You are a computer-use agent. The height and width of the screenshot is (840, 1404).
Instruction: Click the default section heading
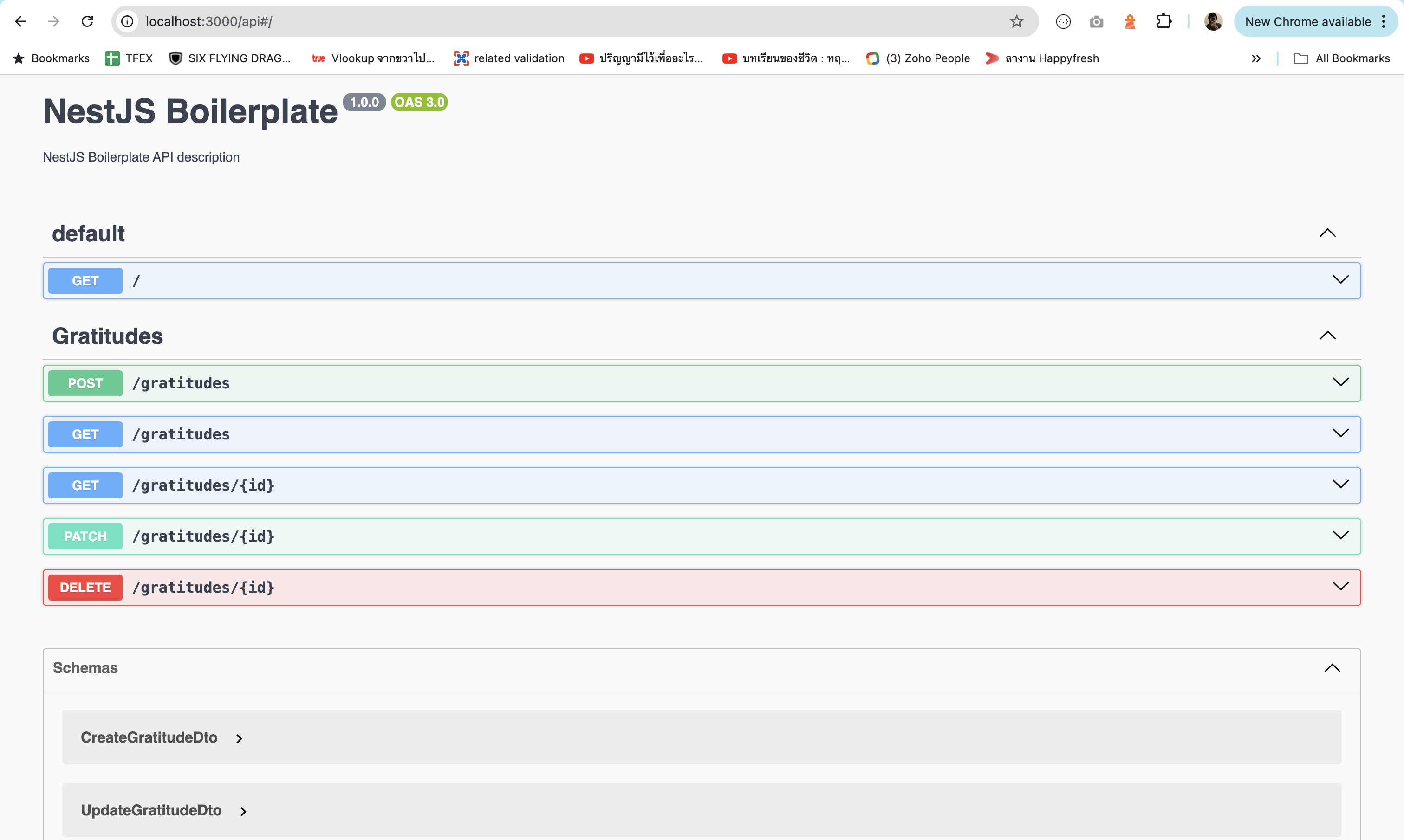pyautogui.click(x=88, y=234)
